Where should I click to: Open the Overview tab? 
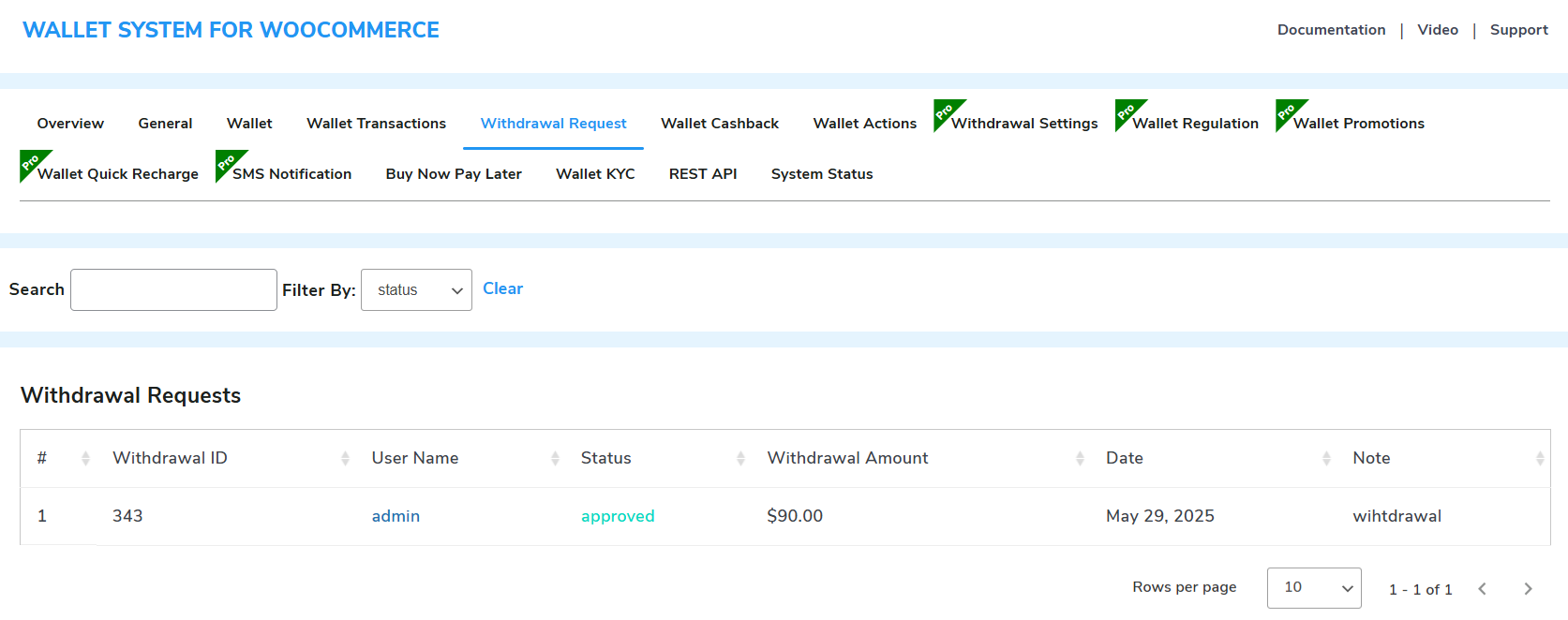click(70, 124)
